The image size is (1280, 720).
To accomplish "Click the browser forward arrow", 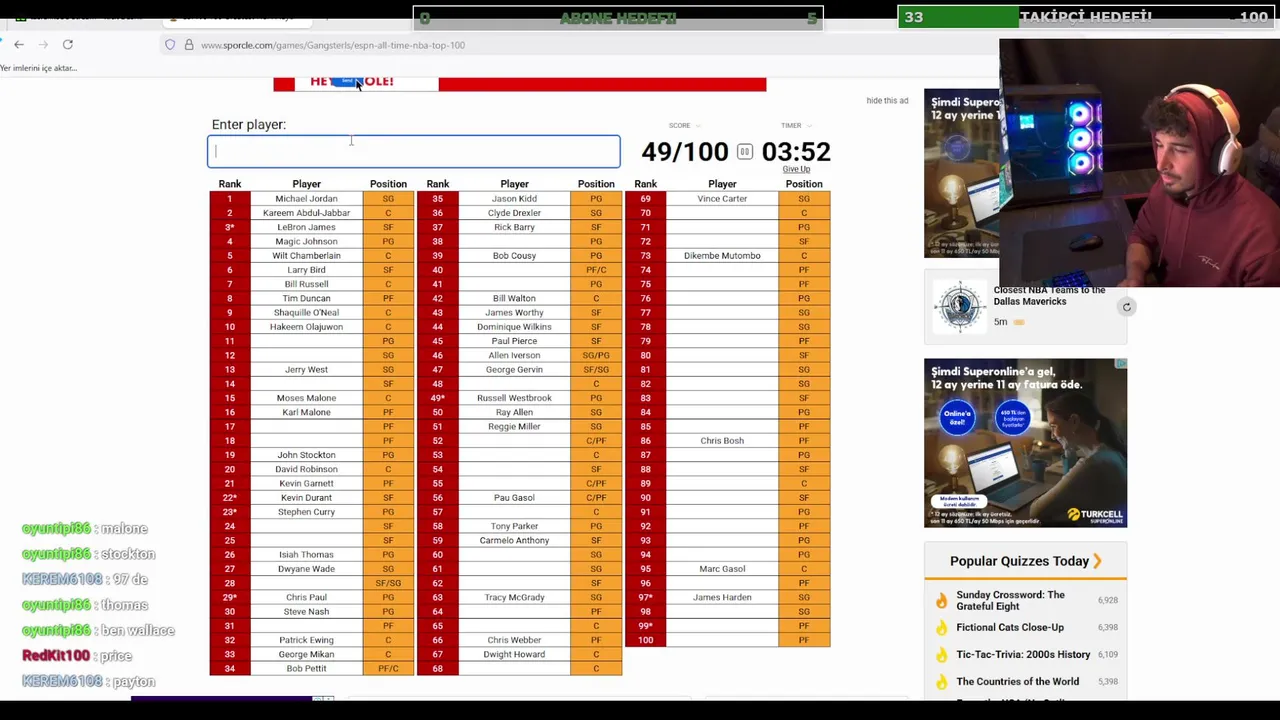I will click(x=43, y=44).
